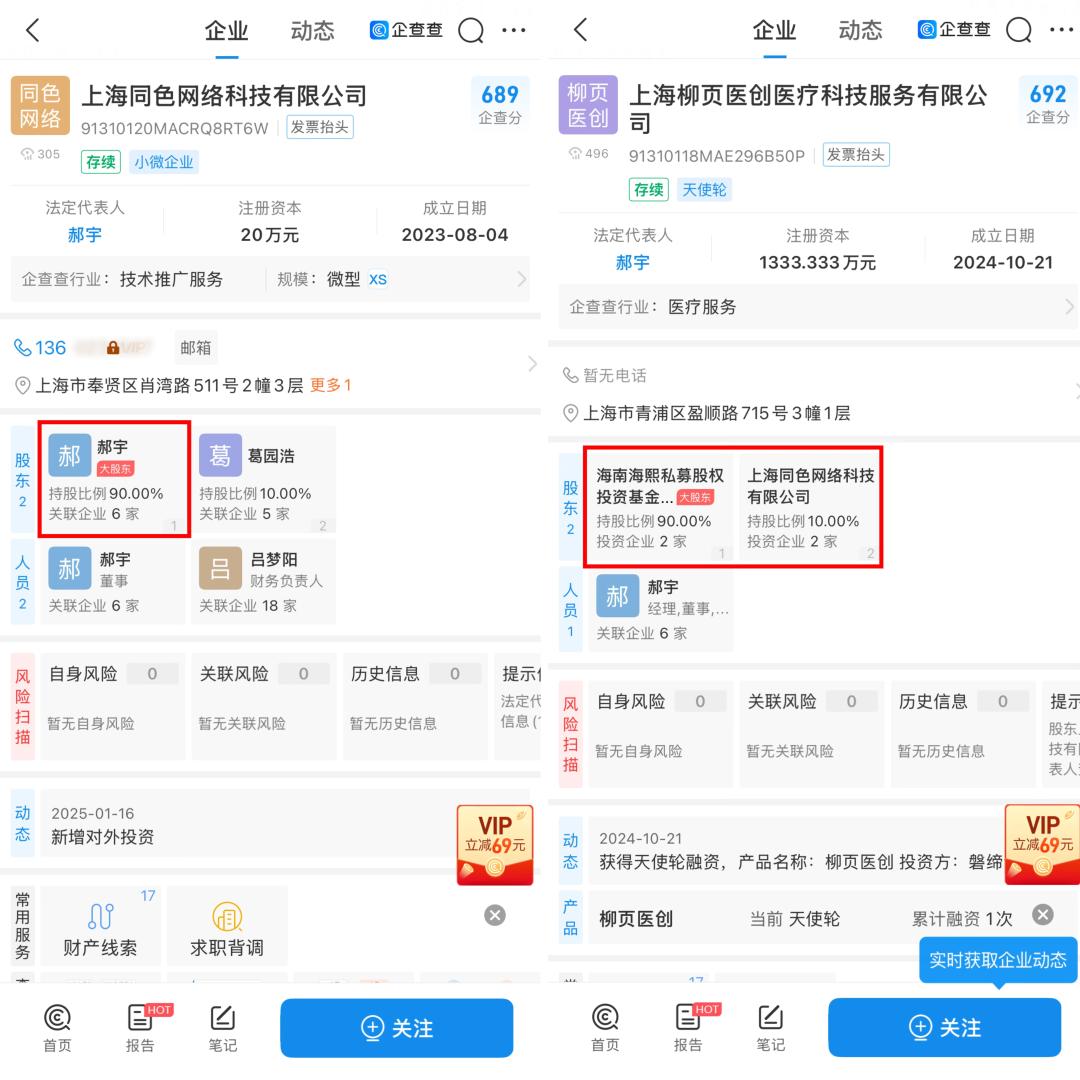Tap 首页 icon below 柳页医创 page
This screenshot has width=1080, height=1080.
tap(605, 1028)
